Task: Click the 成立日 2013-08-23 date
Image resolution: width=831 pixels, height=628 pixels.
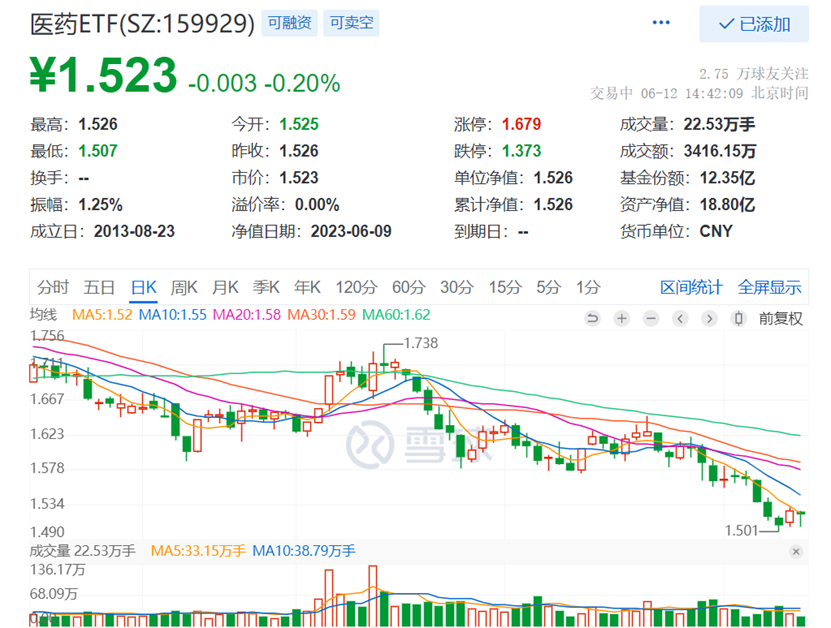Action: pos(134,231)
